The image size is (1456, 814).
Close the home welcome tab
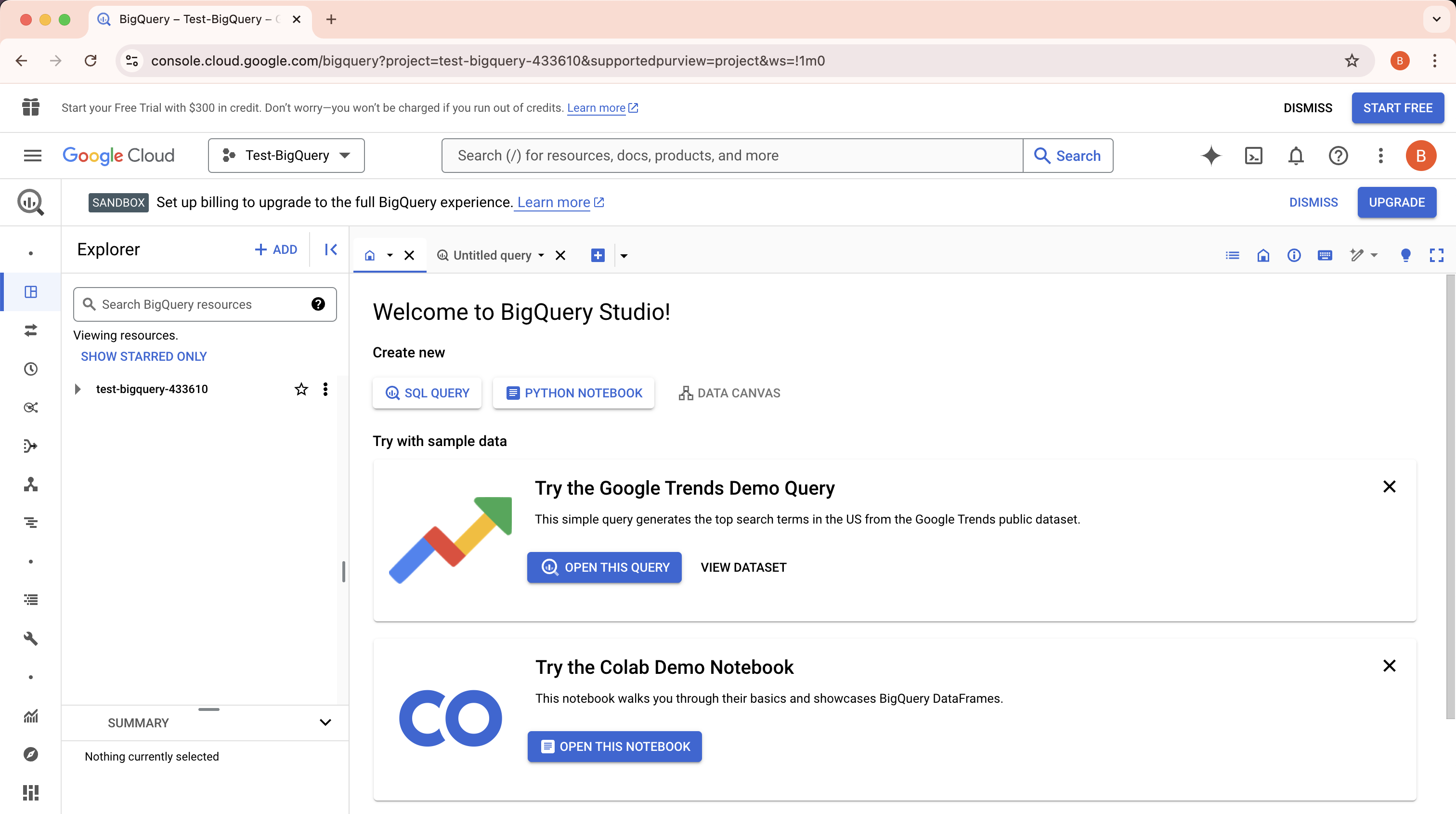pos(409,255)
